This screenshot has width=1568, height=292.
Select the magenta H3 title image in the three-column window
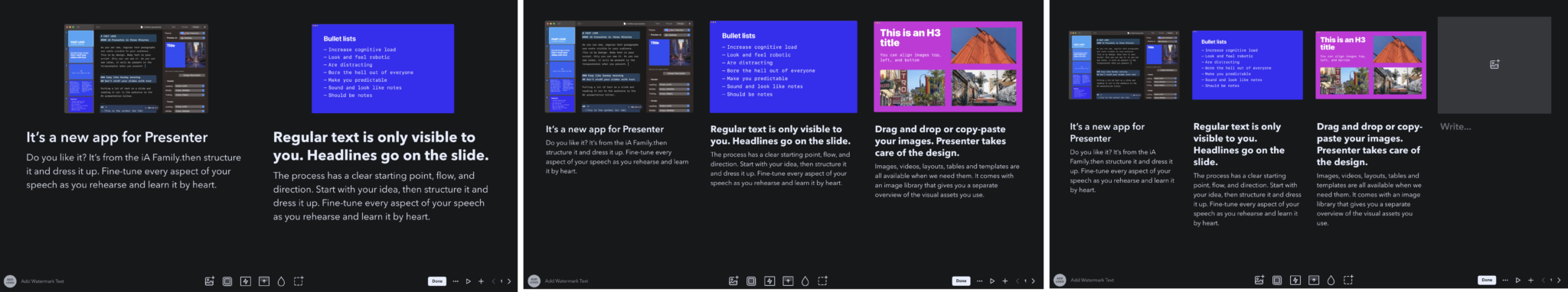pyautogui.click(x=948, y=67)
